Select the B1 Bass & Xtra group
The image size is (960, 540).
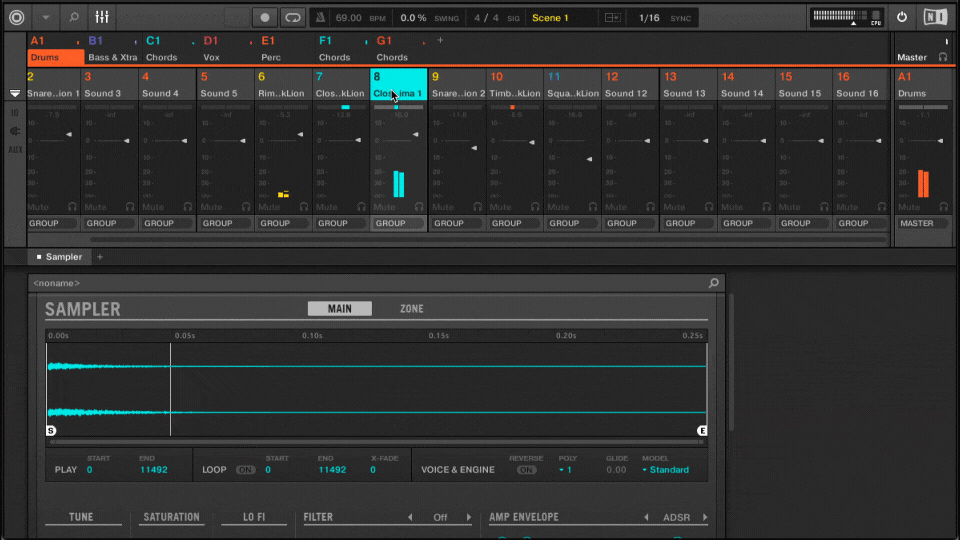tap(113, 49)
